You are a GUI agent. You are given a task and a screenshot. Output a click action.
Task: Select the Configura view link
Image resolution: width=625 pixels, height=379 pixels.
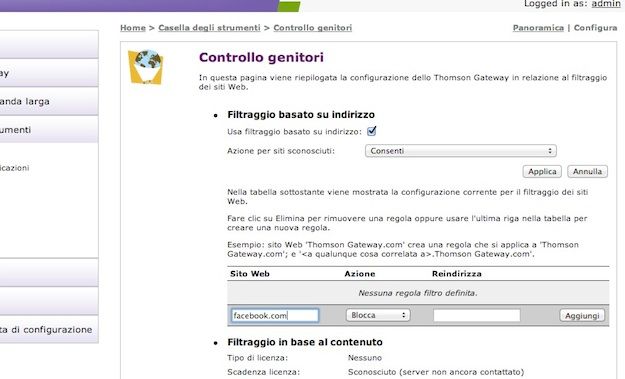596,28
